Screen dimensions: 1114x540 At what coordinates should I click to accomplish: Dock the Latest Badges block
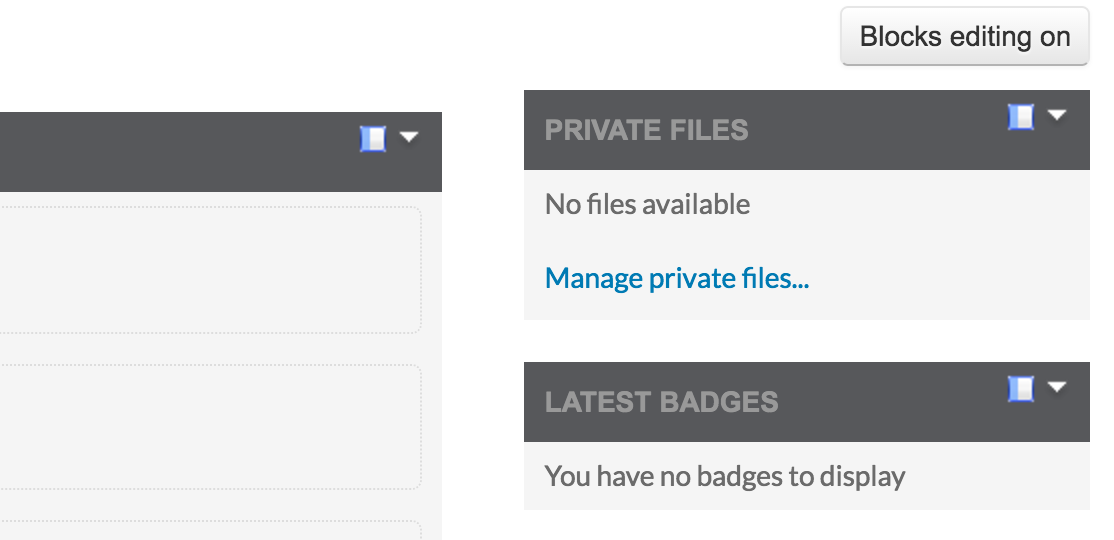1021,389
